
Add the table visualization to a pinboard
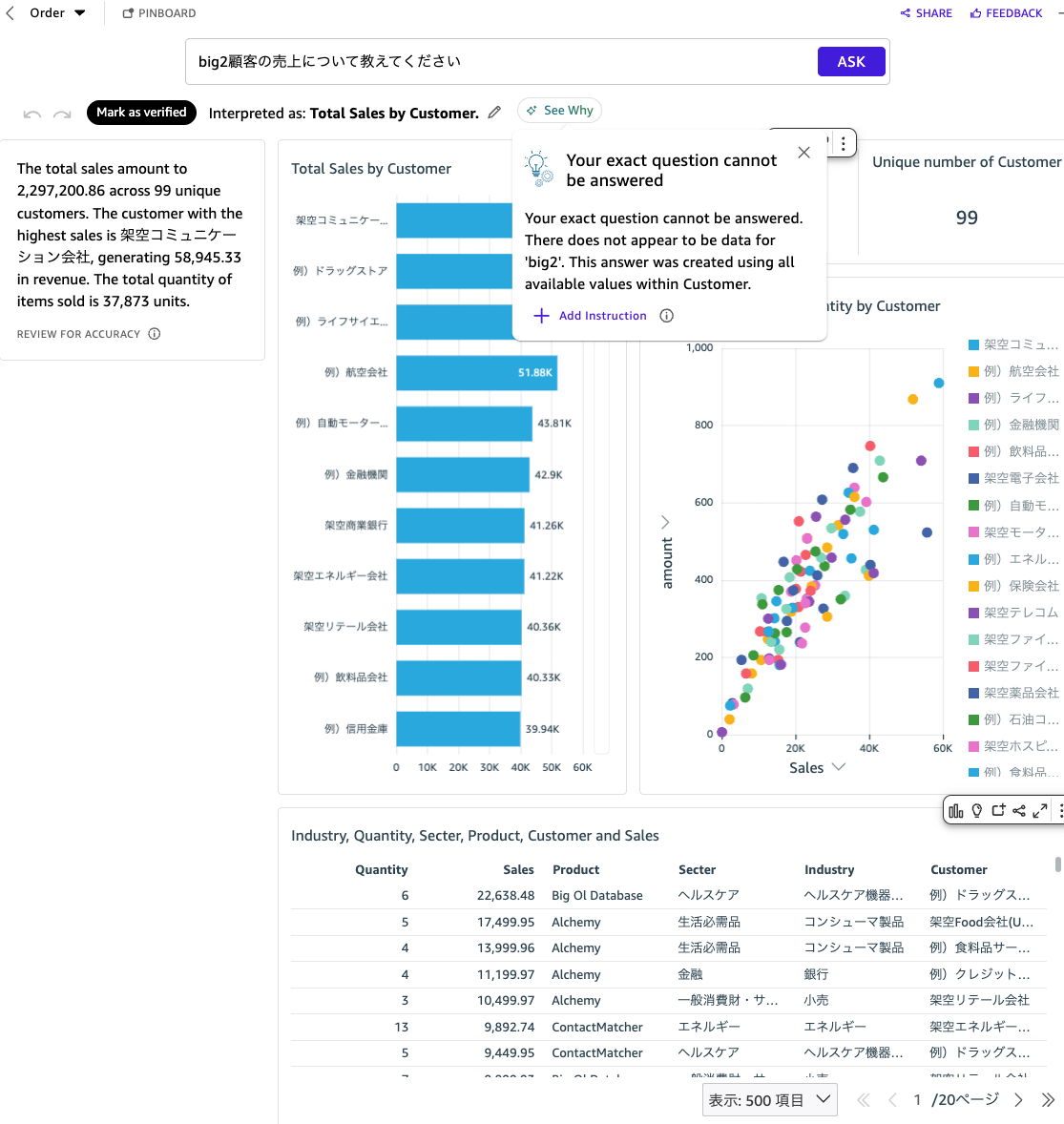pos(998,809)
